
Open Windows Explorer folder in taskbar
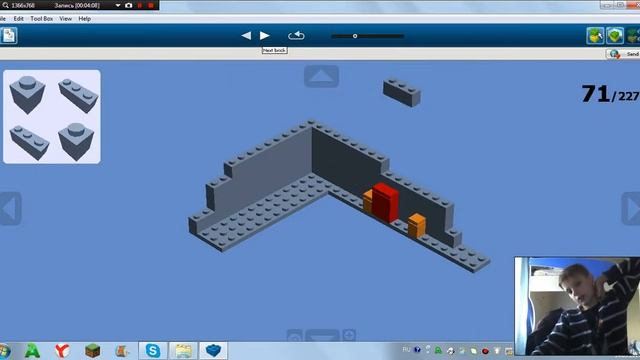click(x=183, y=351)
